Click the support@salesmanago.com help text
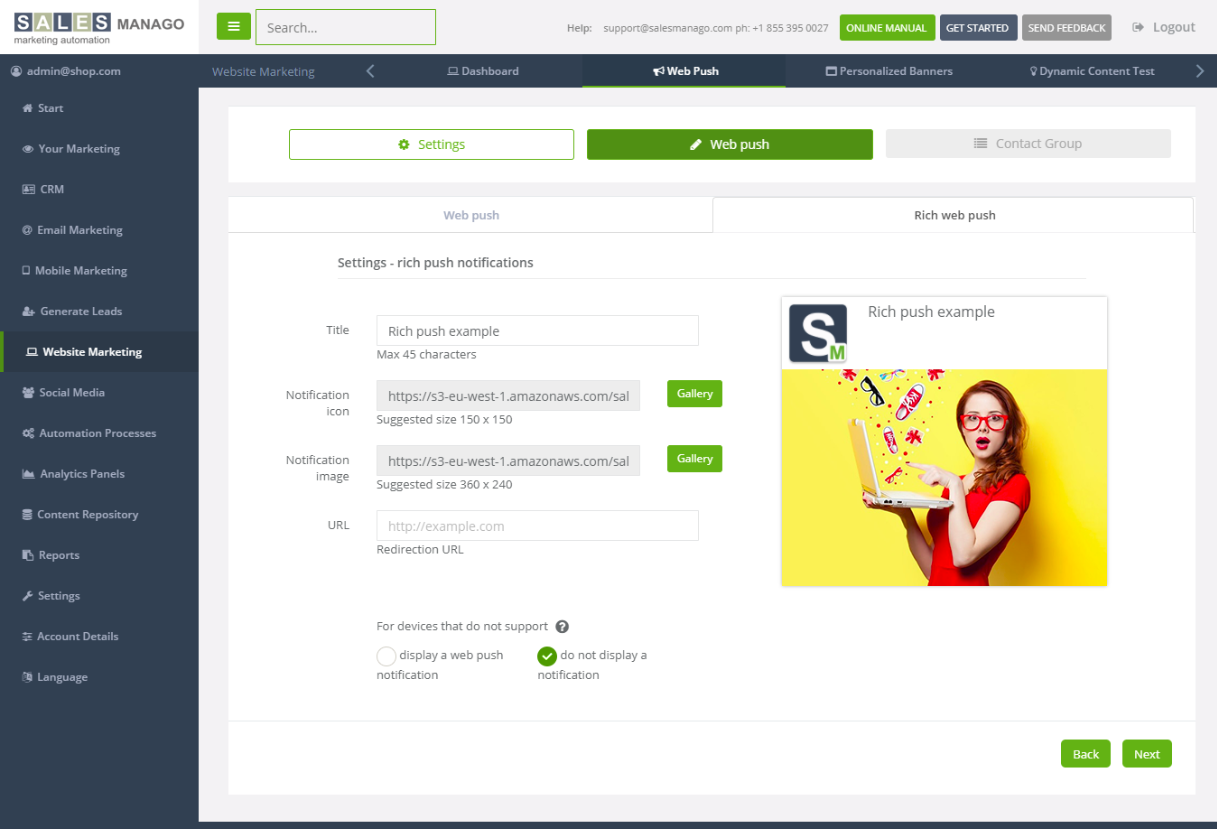The height and width of the screenshot is (829, 1217). 668,28
